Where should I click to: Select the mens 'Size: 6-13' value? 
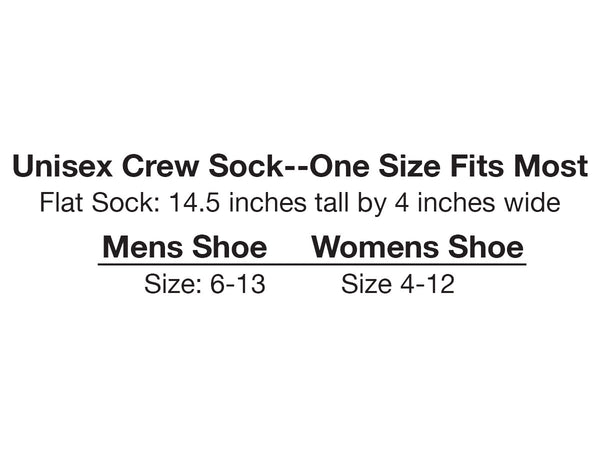point(206,285)
